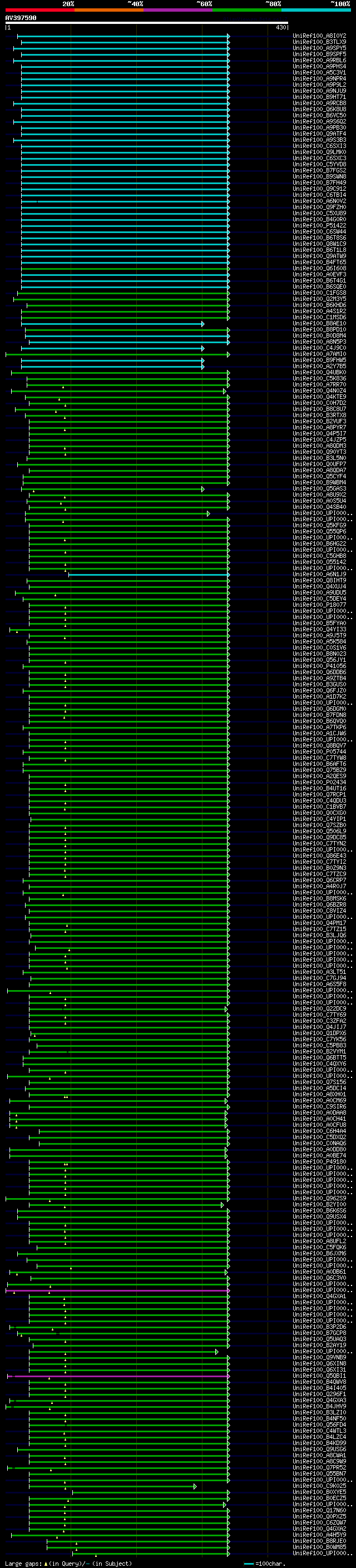Select hit label UniRef100_Q5GAS3
Screen dimensions: 356x1568
tap(319, 489)
